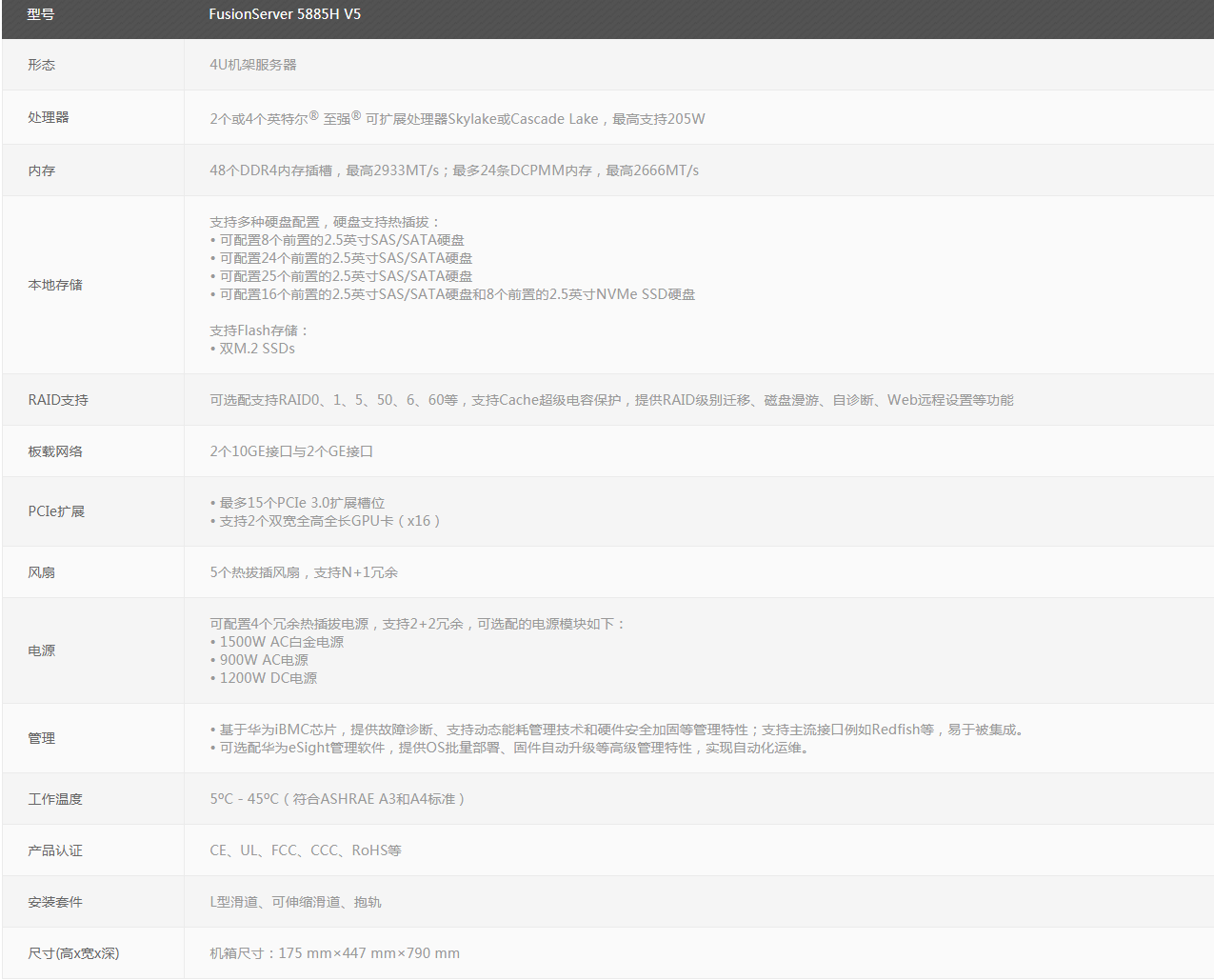Click the 16个SAS/SATA和8个NVMe SSD硬盘 bullet
Viewport: 1214px width, 980px height.
[452, 294]
